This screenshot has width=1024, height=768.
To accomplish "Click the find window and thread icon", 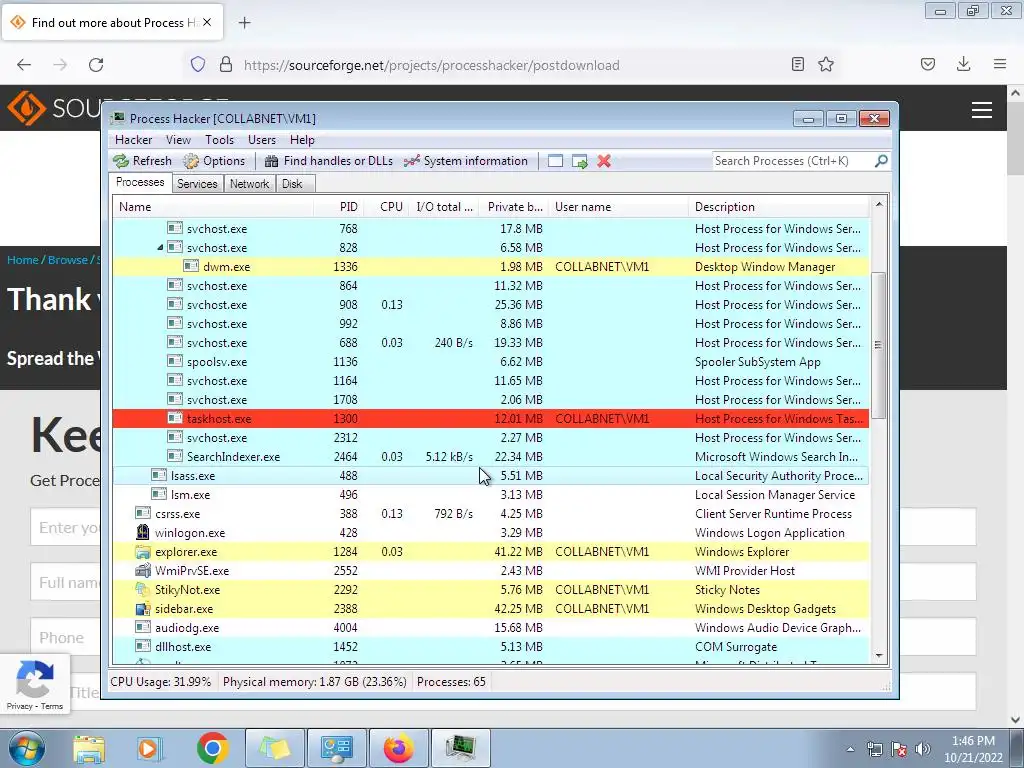I will 579,161.
